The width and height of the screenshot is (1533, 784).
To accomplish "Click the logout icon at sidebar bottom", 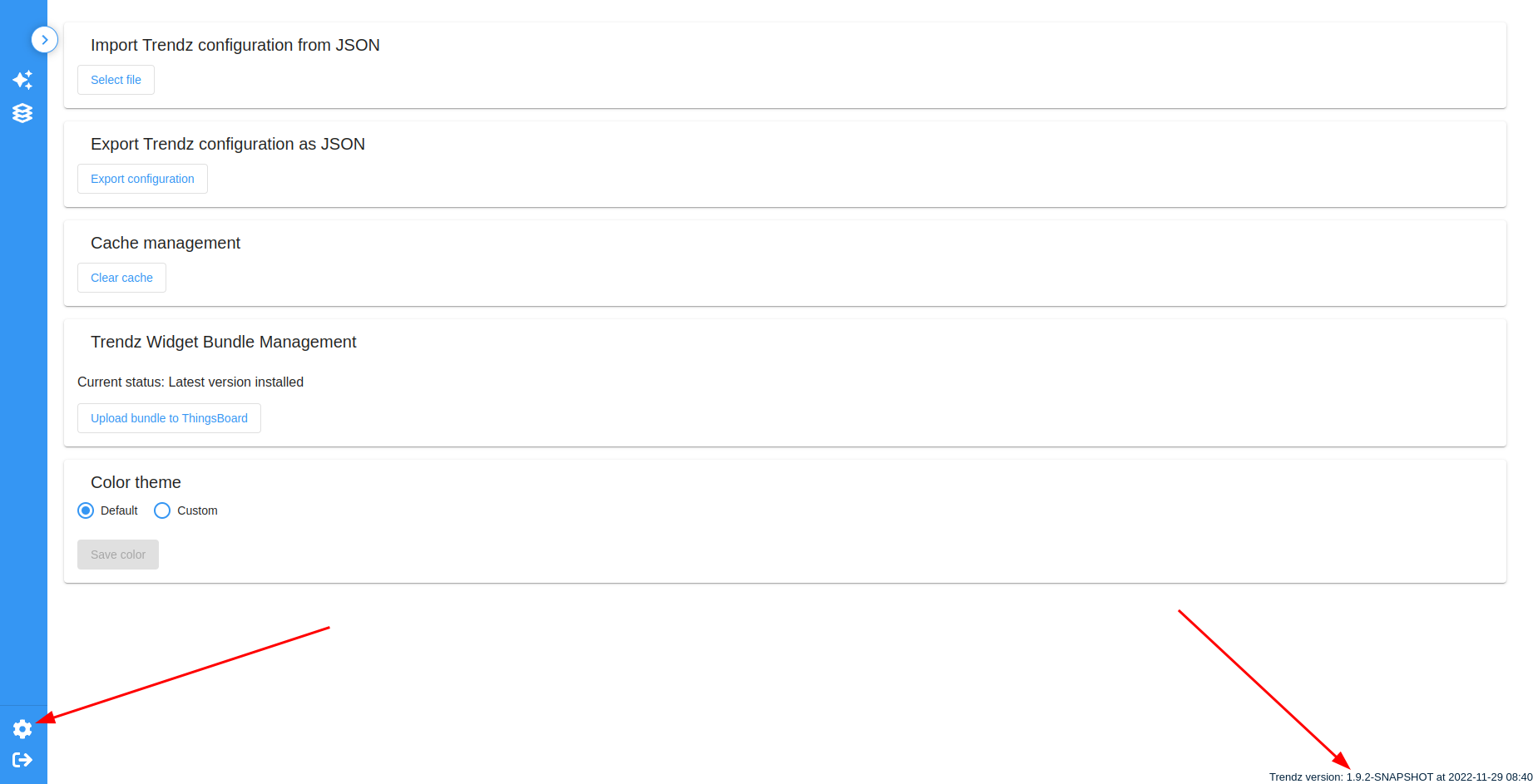I will (22, 759).
